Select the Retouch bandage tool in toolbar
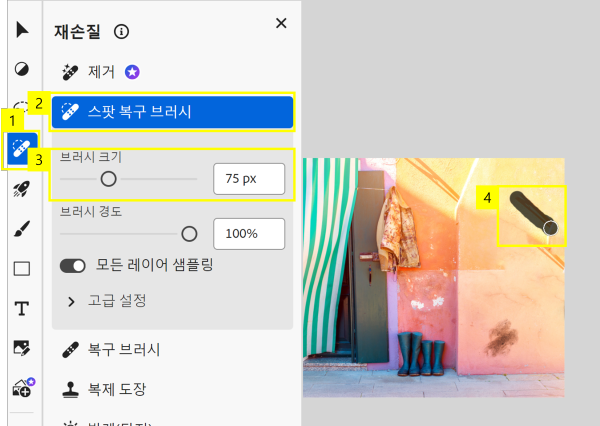The height and width of the screenshot is (426, 600). (x=21, y=149)
